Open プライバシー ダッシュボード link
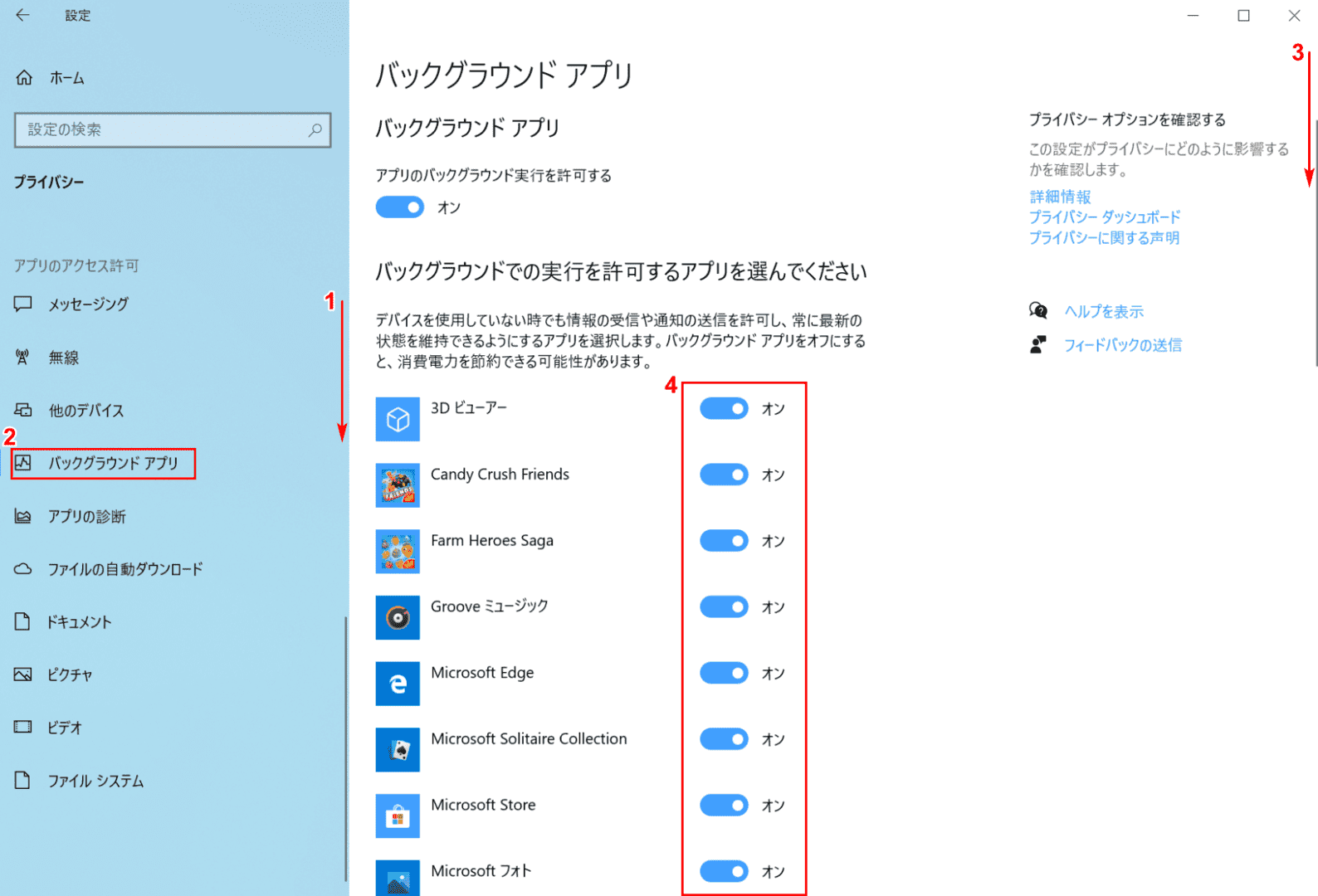 1105,217
